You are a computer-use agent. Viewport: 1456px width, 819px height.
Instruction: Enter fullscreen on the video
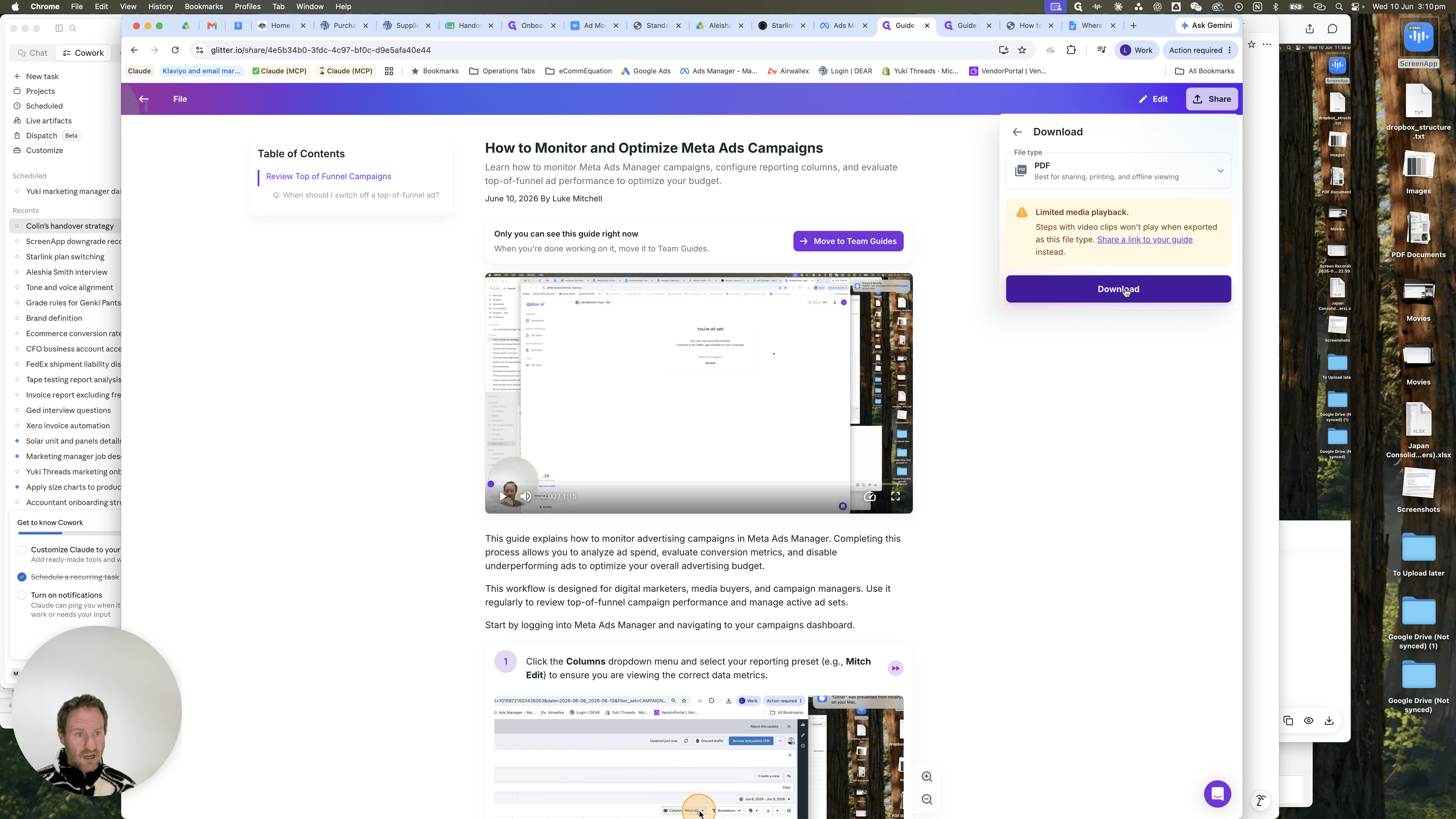[895, 496]
